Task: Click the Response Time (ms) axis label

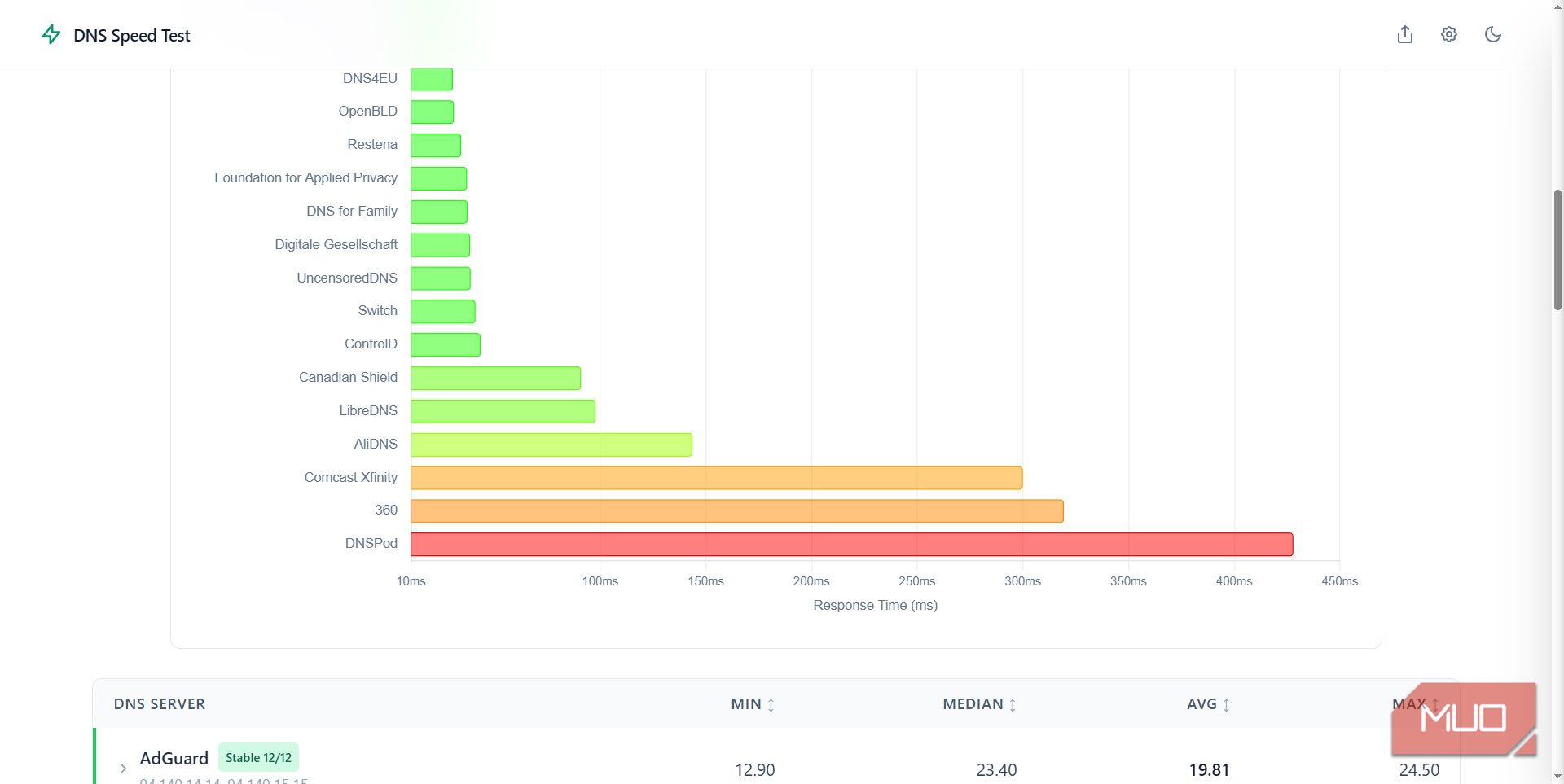Action: coord(875,605)
